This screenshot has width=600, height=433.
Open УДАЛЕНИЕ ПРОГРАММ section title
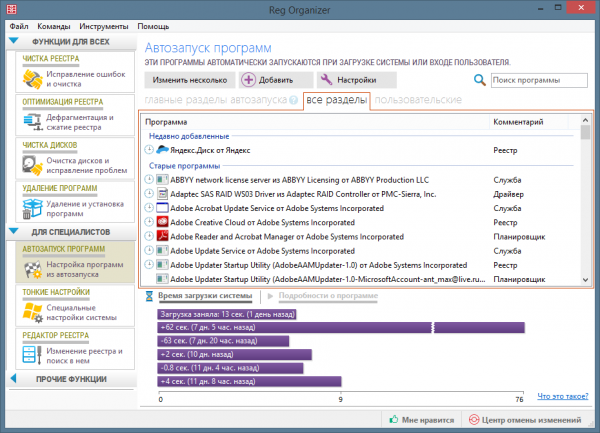coord(60,188)
